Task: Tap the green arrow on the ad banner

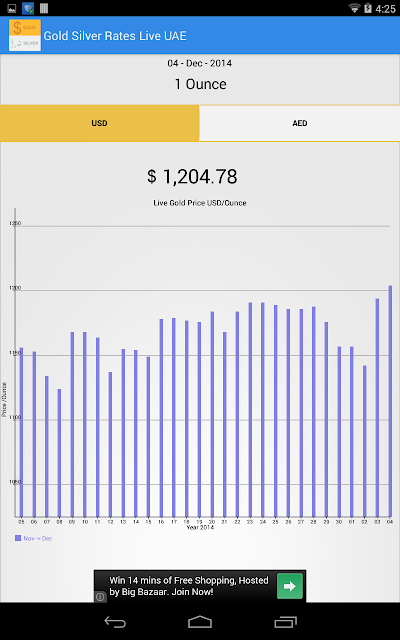Action: (x=290, y=586)
